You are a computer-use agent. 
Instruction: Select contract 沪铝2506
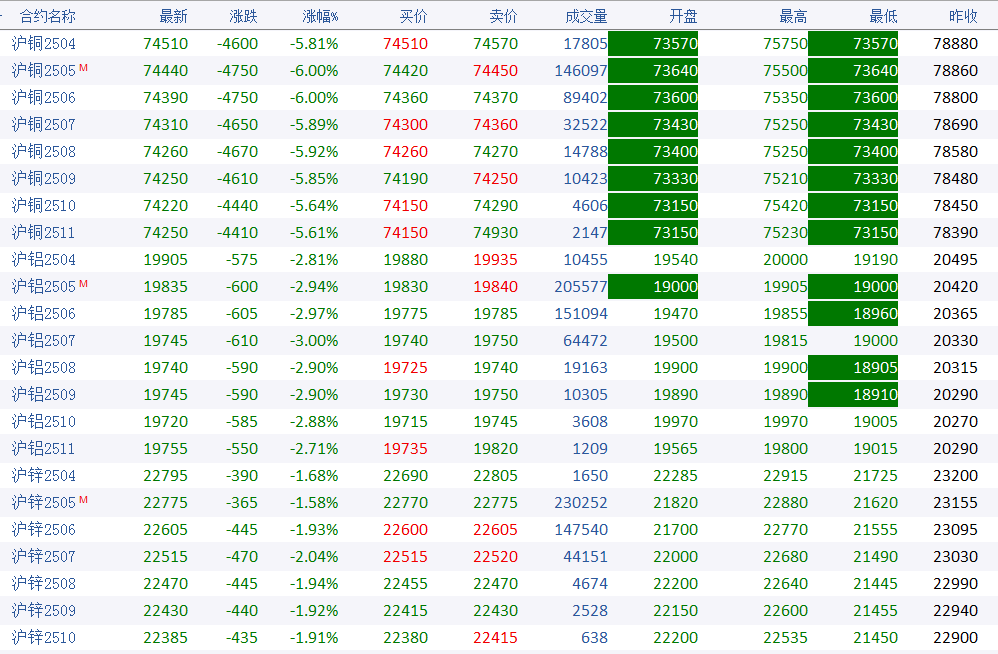(43, 314)
